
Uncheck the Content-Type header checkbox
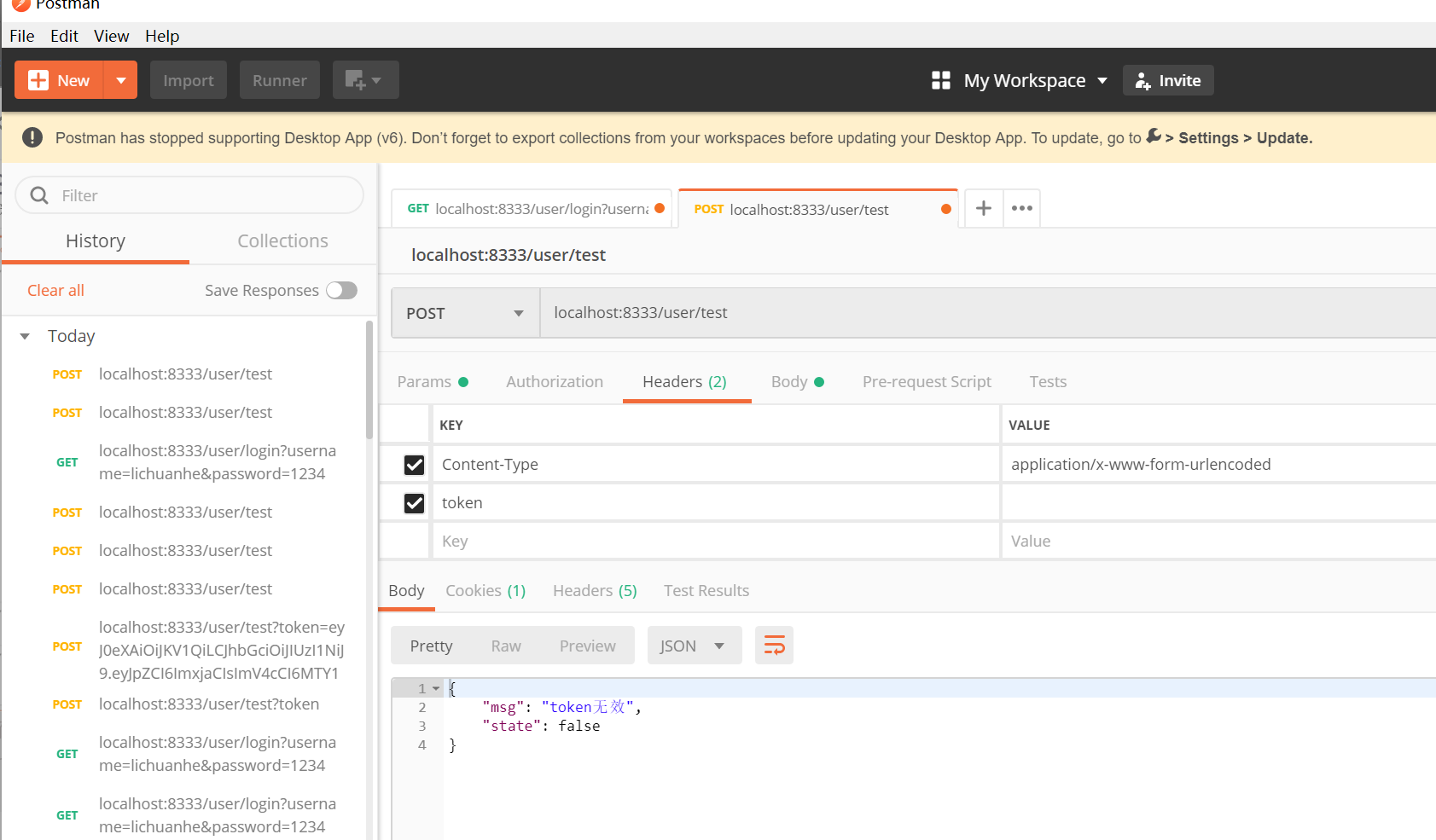pyautogui.click(x=414, y=465)
